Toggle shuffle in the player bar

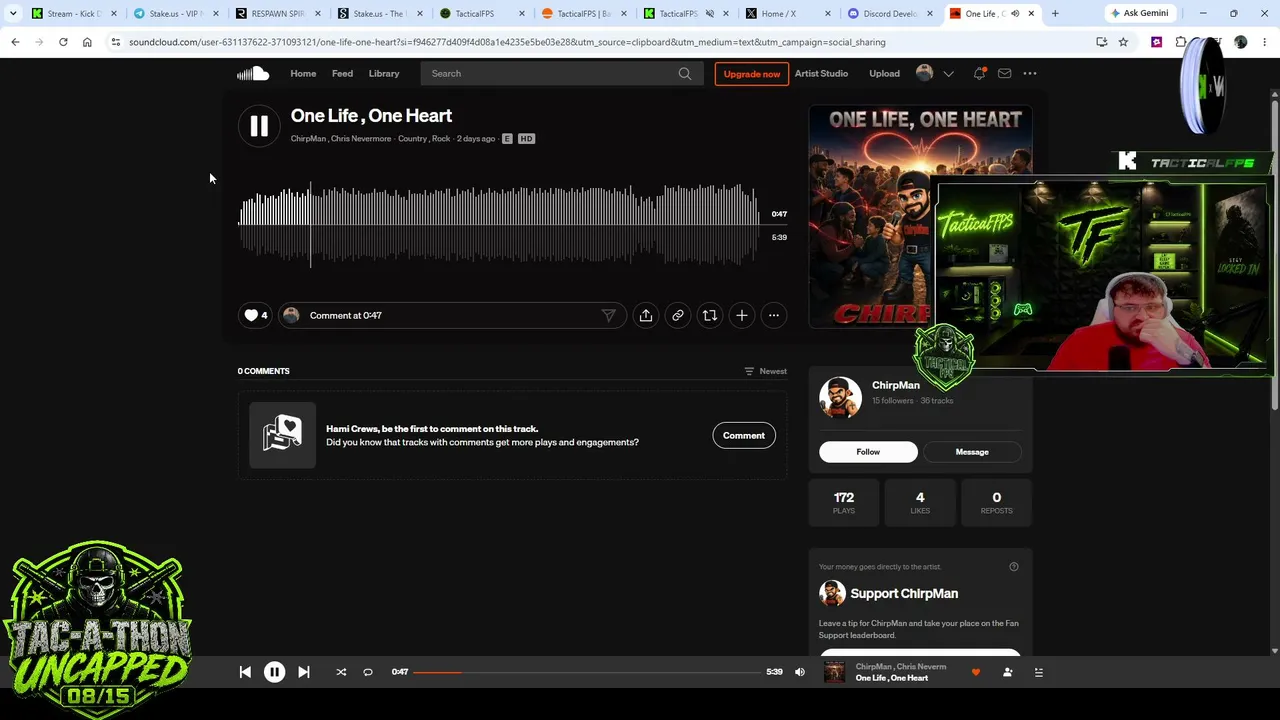coord(341,672)
